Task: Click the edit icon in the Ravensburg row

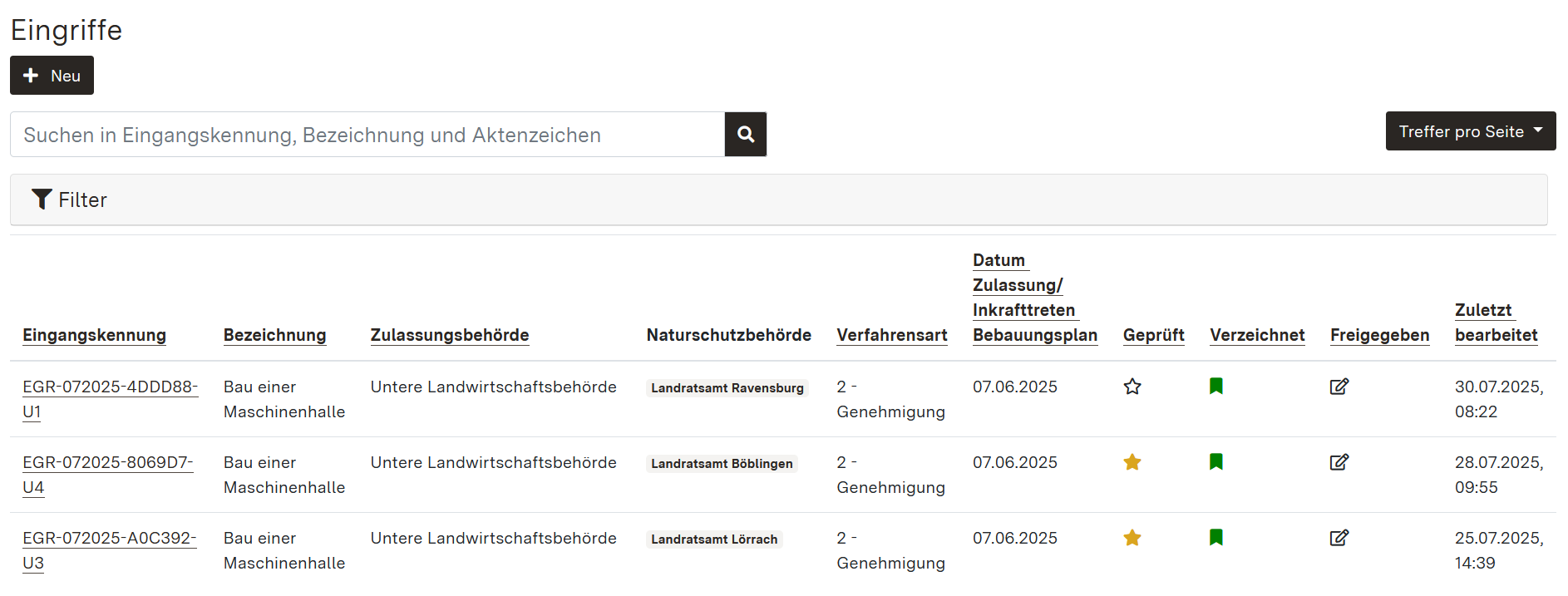Action: pyautogui.click(x=1339, y=387)
